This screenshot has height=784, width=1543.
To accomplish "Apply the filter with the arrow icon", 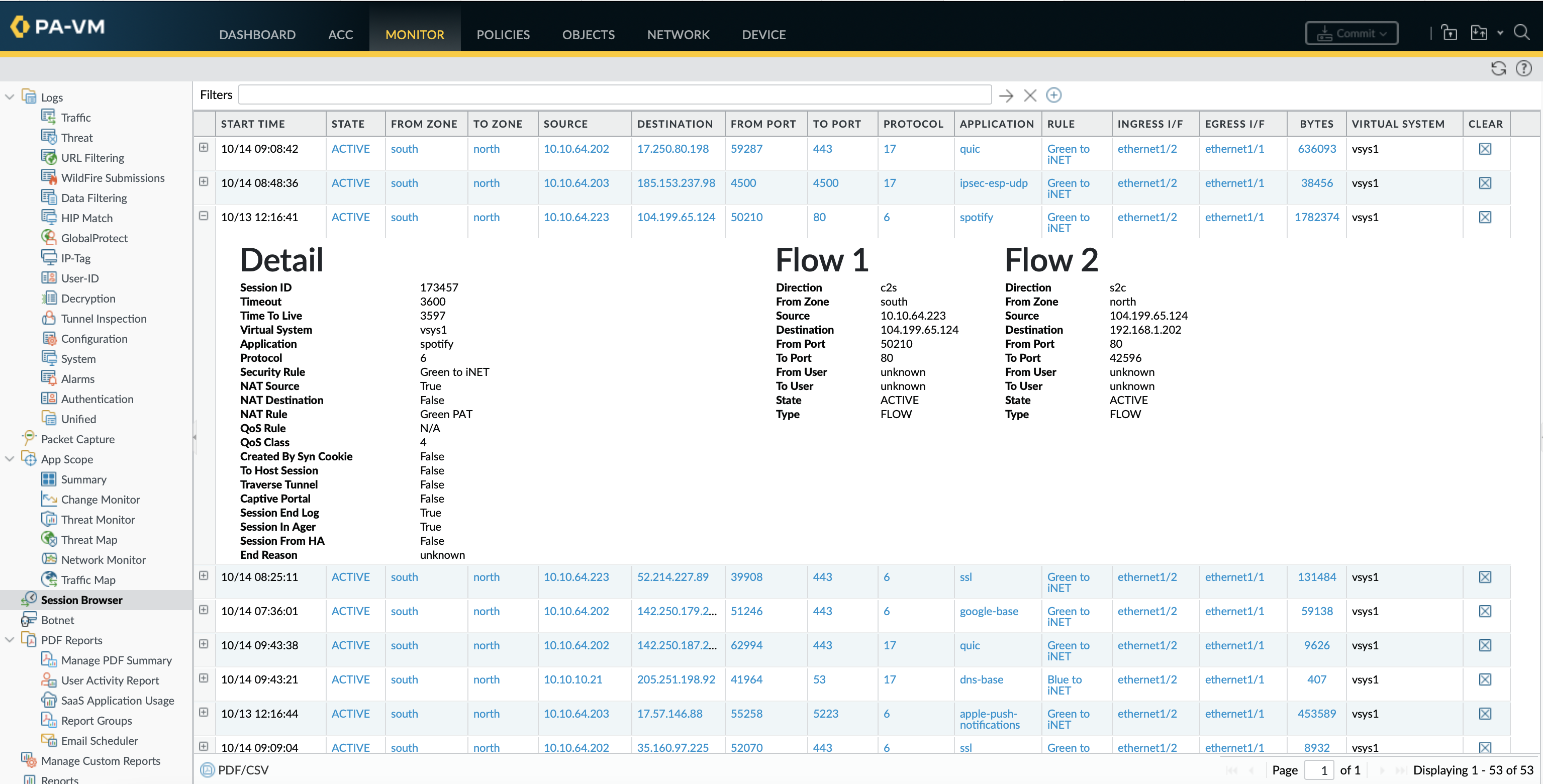I will click(1006, 96).
